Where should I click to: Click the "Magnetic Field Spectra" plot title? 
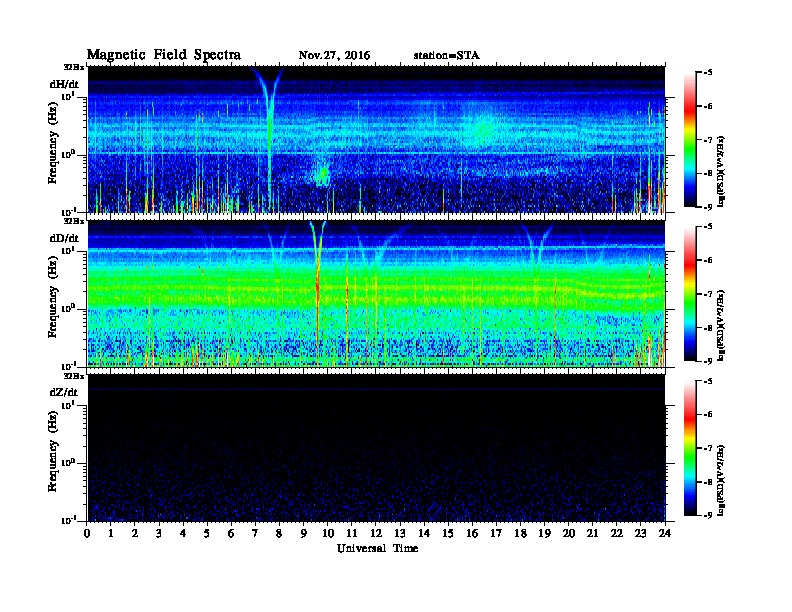pos(164,55)
